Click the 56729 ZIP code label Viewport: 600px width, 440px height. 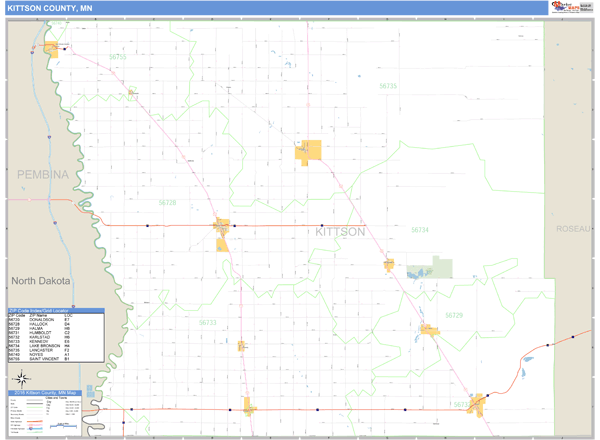tap(454, 315)
